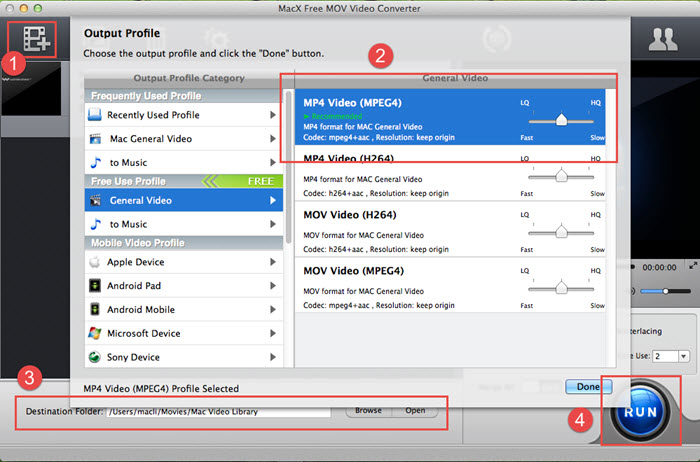The height and width of the screenshot is (462, 700).
Task: Click the Mac General Video clapboard icon
Action: (95, 139)
